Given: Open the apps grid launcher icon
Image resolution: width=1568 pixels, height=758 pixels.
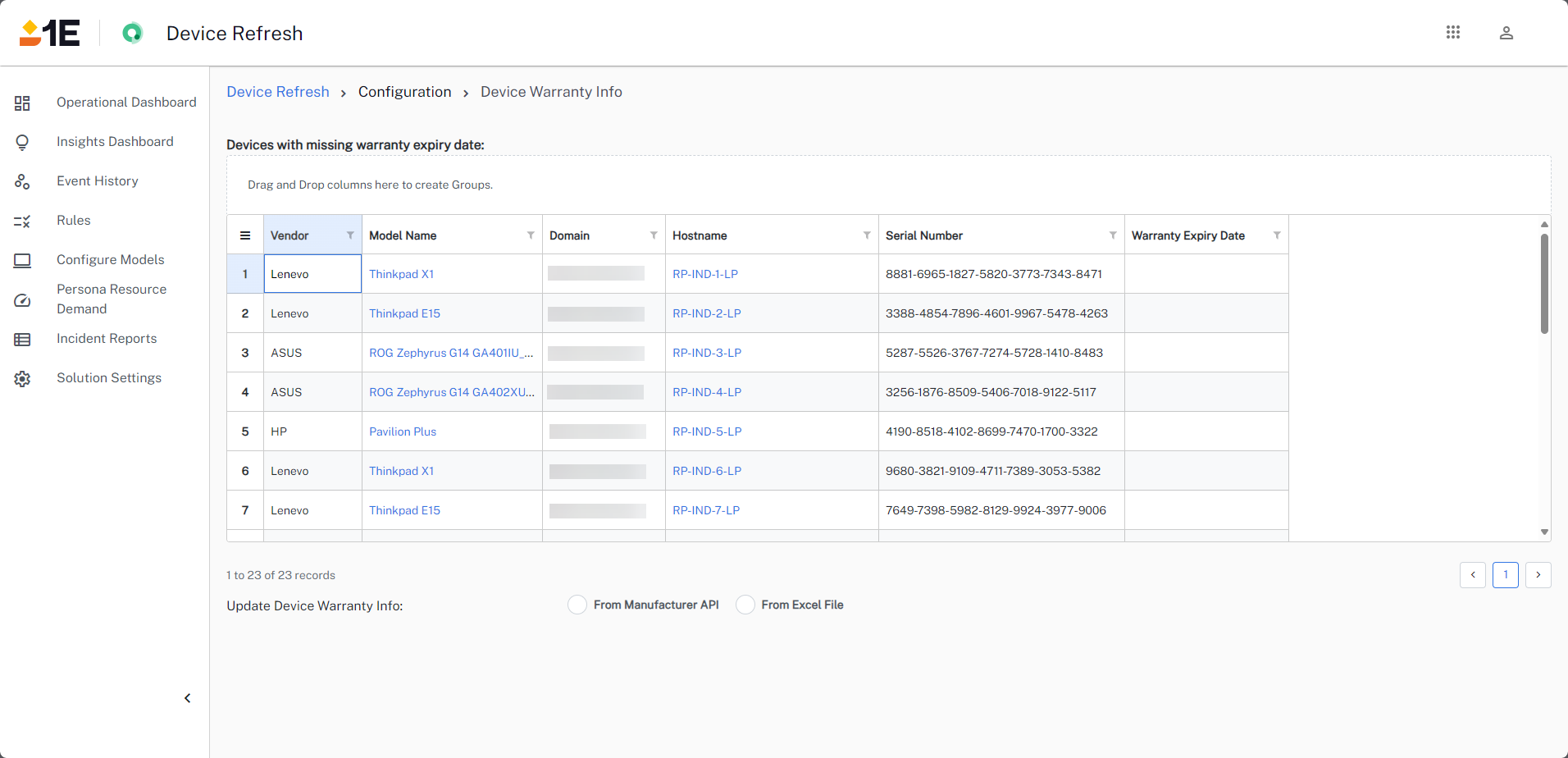Looking at the screenshot, I should pos(1452,32).
